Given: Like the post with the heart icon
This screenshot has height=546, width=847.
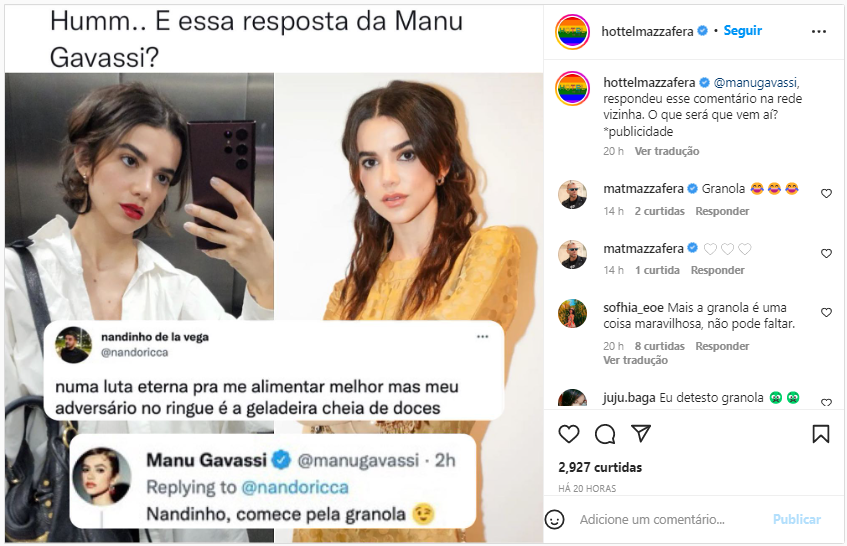Looking at the screenshot, I should tap(568, 434).
